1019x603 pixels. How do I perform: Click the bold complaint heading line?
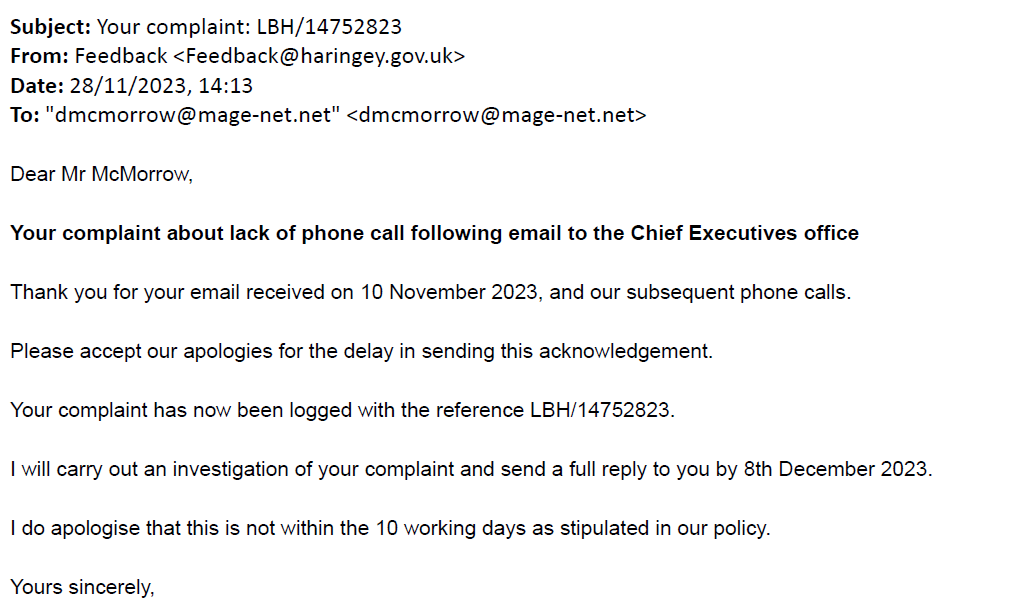[434, 233]
